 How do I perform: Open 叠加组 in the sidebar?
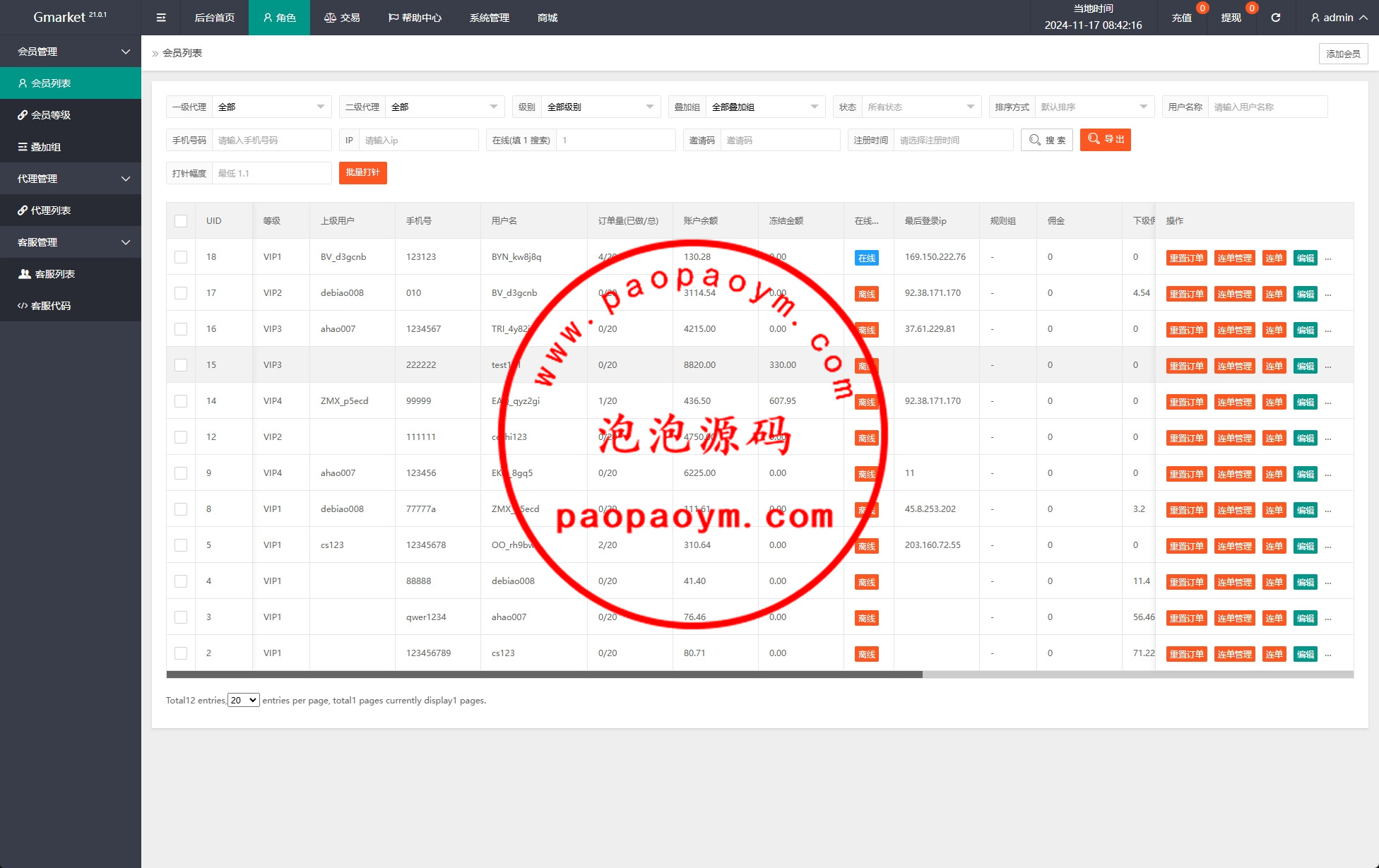click(x=71, y=147)
